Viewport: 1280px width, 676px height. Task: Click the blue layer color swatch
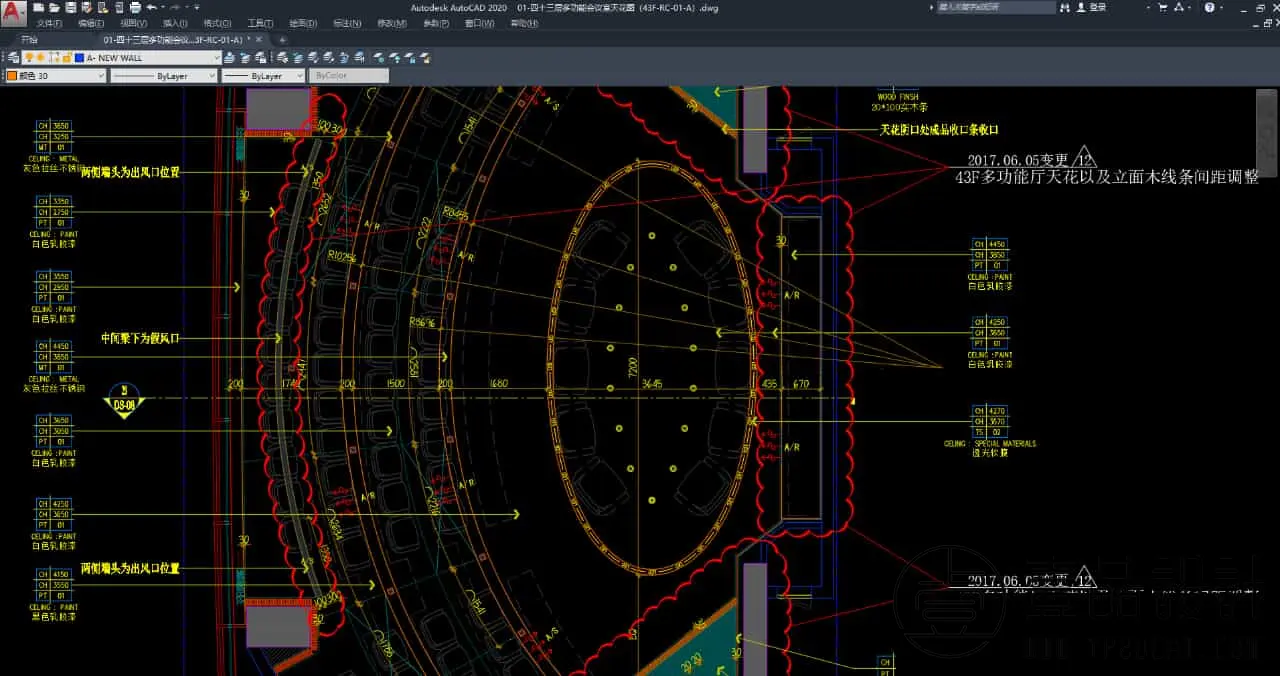click(x=79, y=58)
